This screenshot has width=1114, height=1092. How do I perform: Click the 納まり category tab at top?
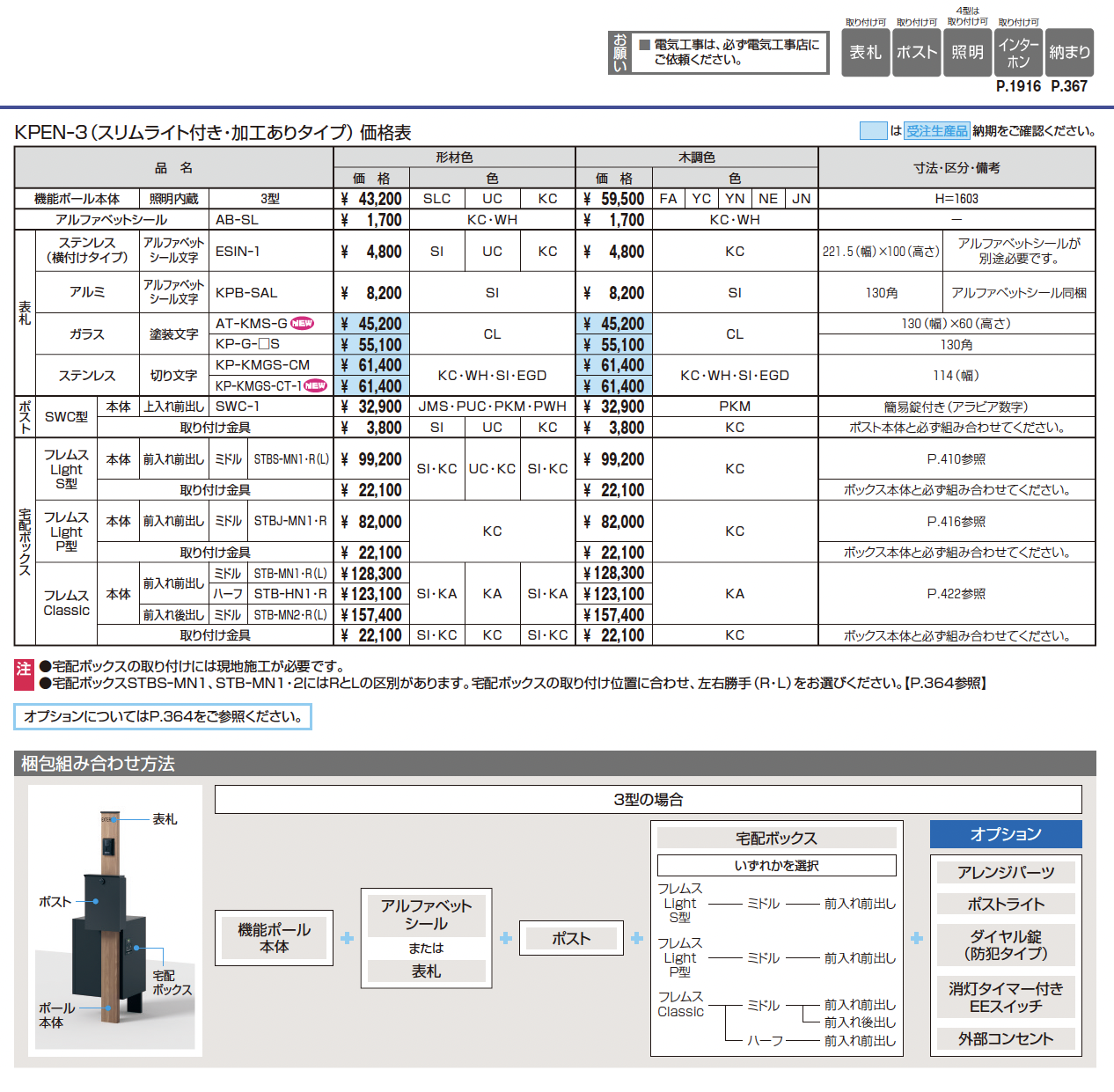[1069, 52]
